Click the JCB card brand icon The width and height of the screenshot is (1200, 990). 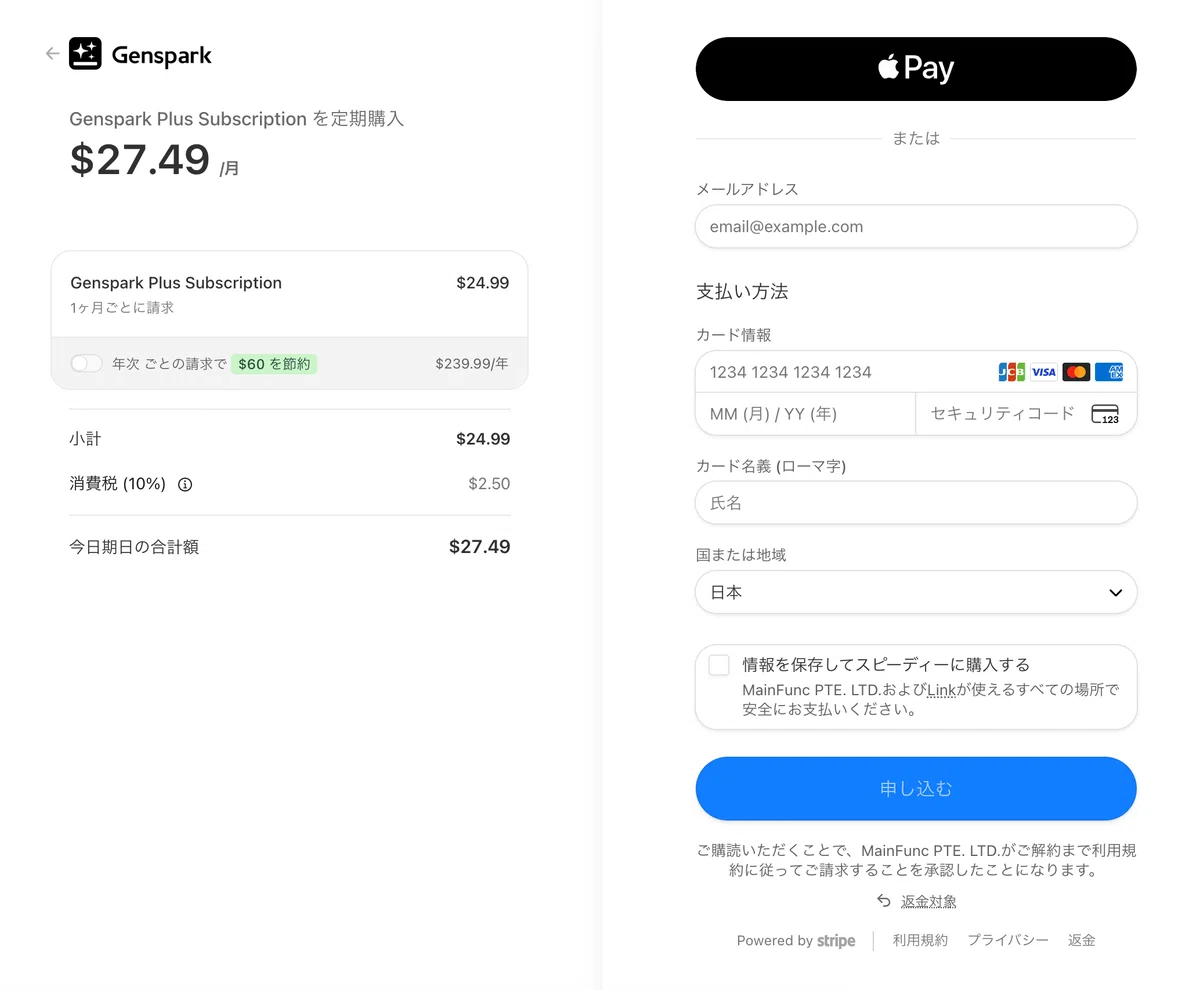pos(1012,372)
